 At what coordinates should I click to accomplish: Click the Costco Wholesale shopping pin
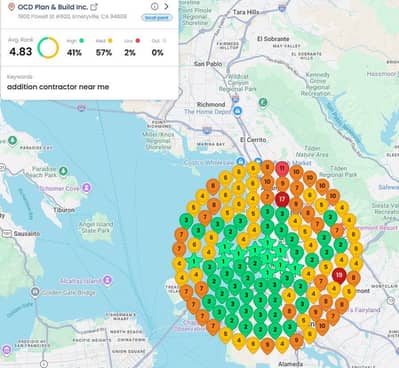(x=240, y=161)
